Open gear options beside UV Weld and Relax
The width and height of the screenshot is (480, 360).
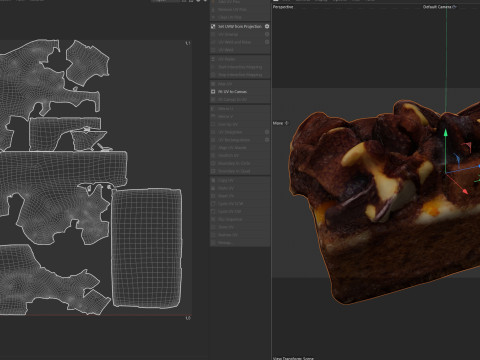tap(267, 42)
